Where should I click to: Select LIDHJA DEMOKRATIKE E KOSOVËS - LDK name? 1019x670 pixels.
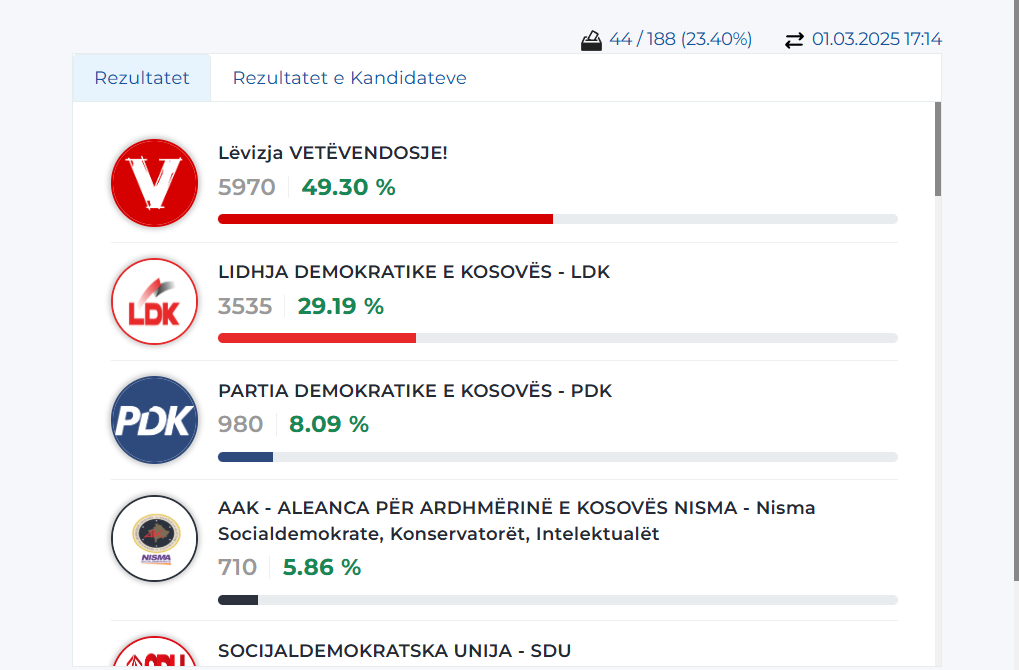414,272
